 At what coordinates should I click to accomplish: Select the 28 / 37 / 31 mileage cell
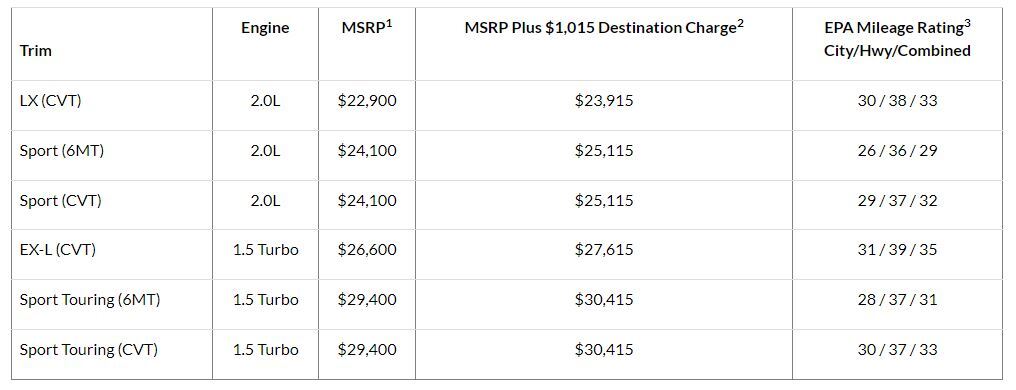pyautogui.click(x=897, y=300)
